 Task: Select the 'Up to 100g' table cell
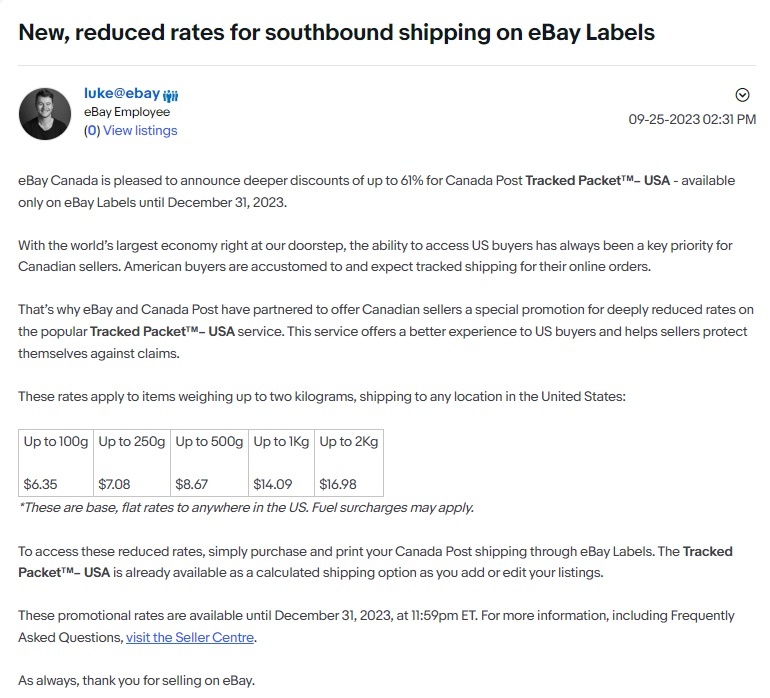point(56,463)
